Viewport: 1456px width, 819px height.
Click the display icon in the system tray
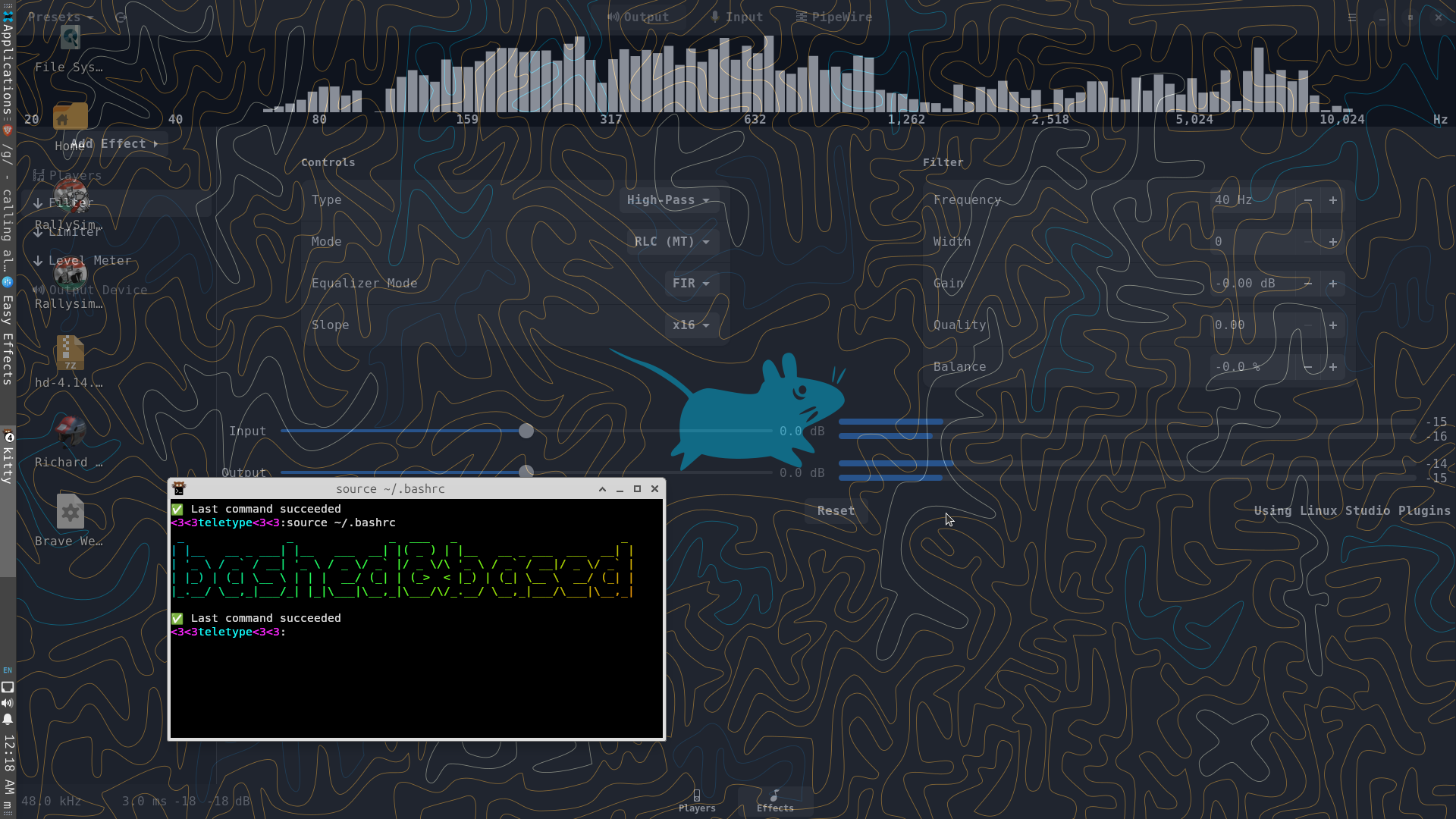[x=8, y=687]
